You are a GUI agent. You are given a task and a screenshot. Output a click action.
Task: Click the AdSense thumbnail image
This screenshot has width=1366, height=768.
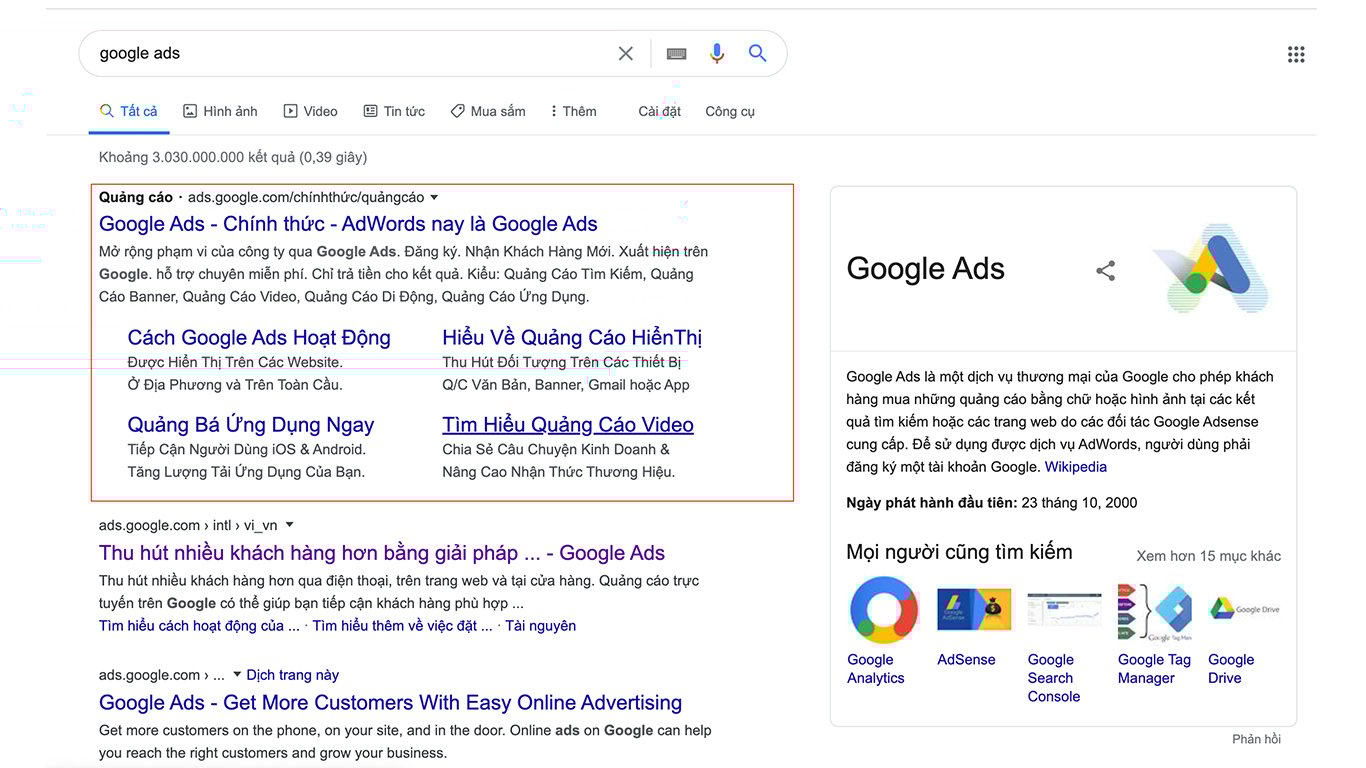coord(974,609)
